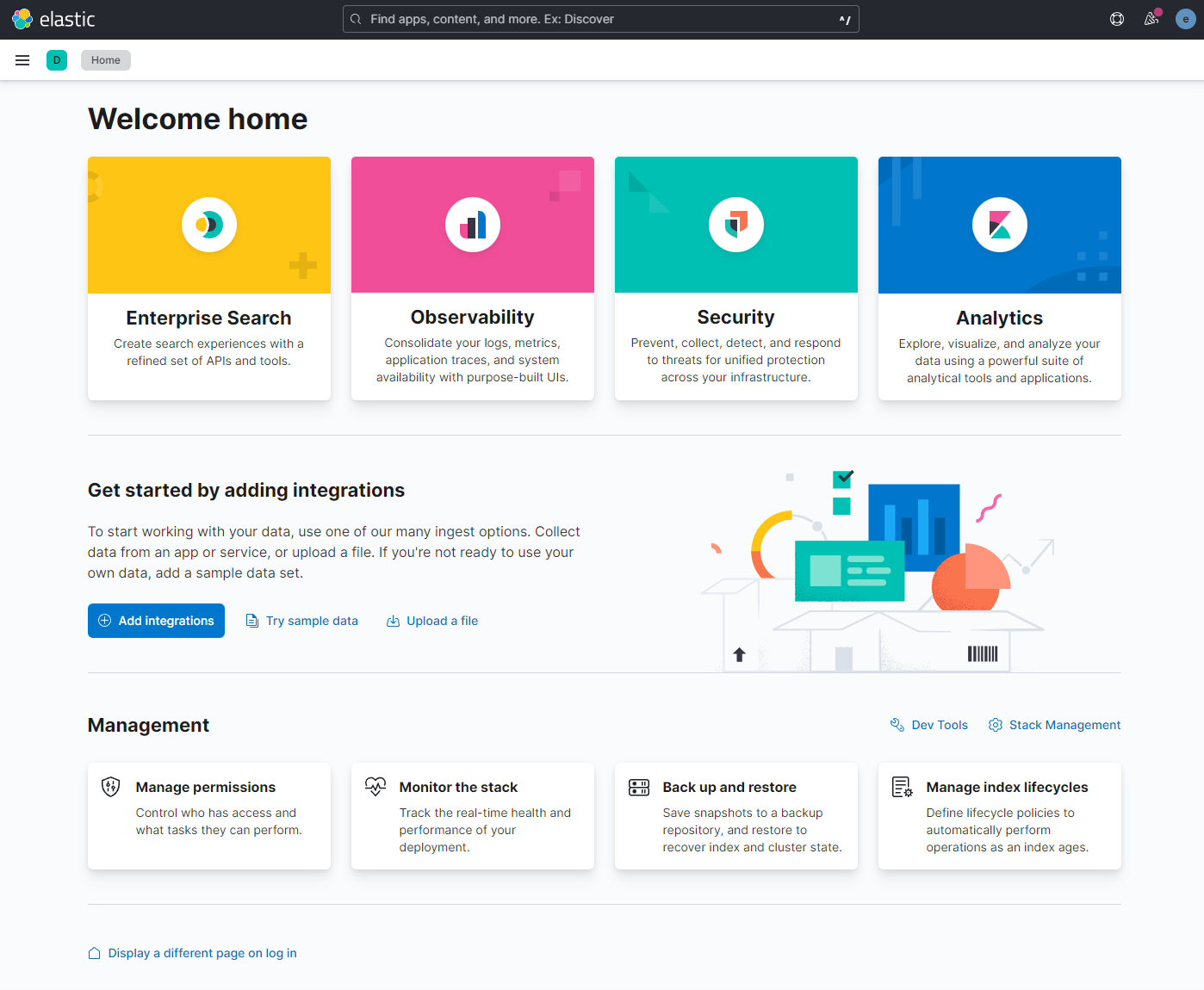The width and height of the screenshot is (1204, 990).
Task: Click the Kibana Analytics logo icon
Action: click(1000, 225)
